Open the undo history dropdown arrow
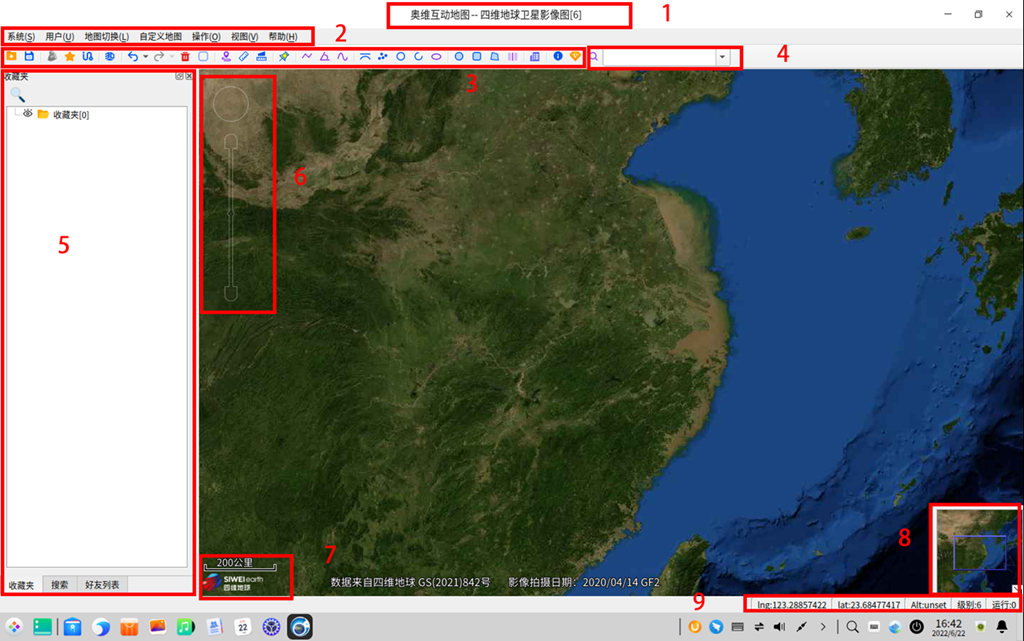 point(145,57)
